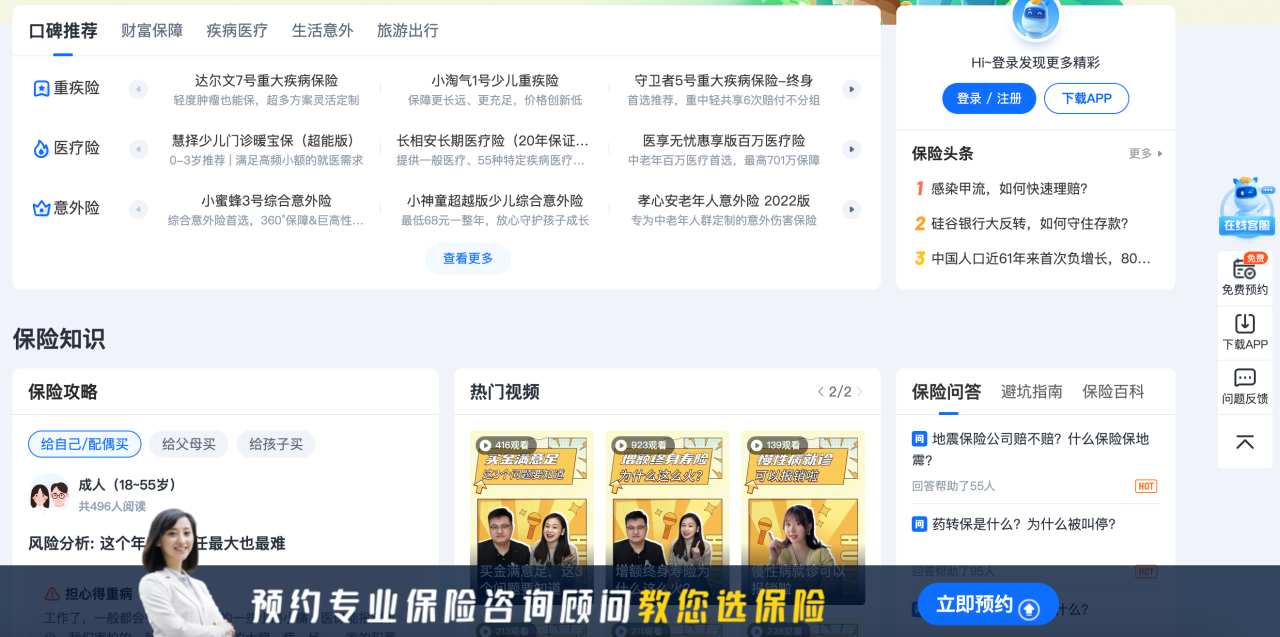Open the 实金满意足 video thumbnail

pos(531,515)
